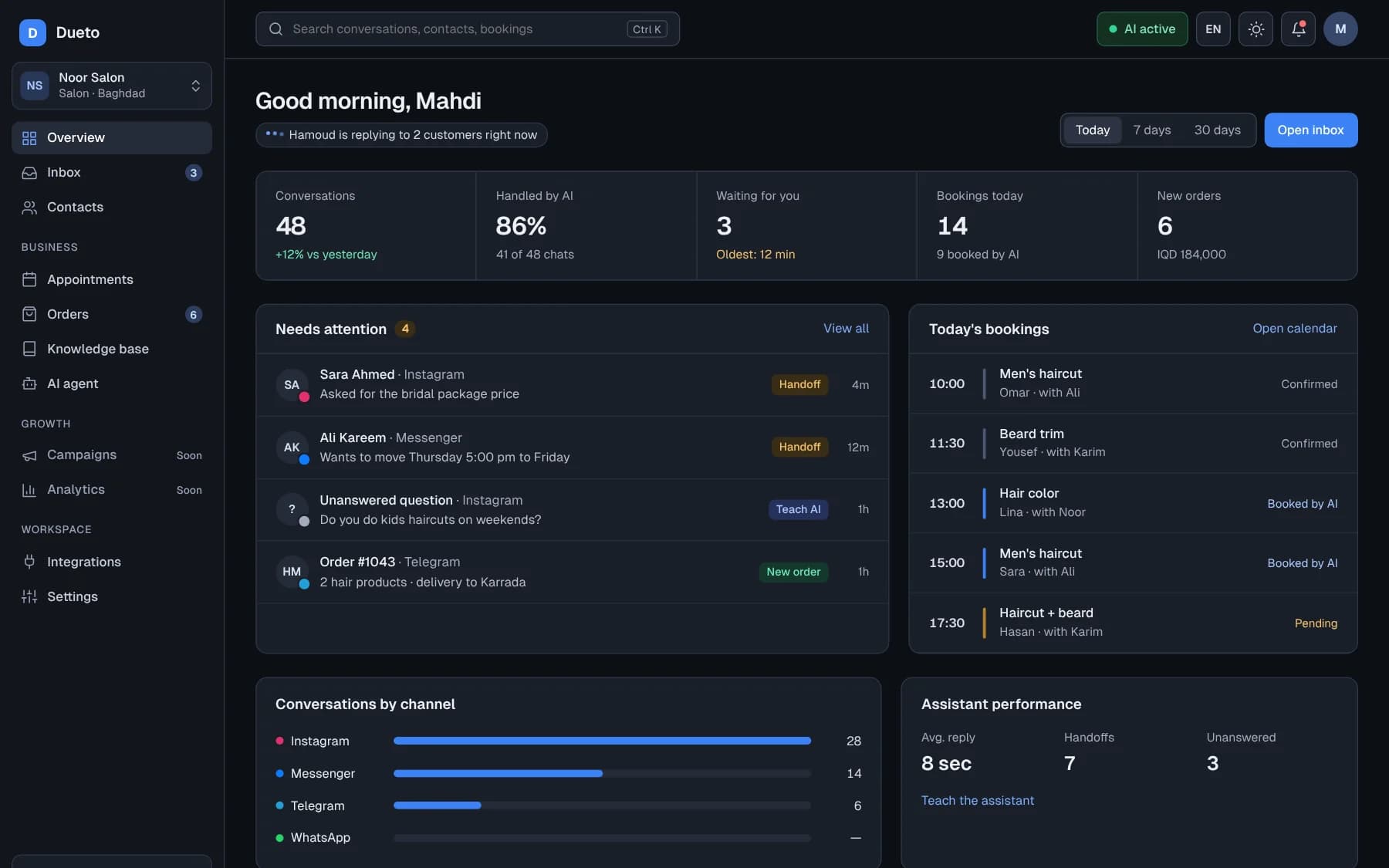Image resolution: width=1389 pixels, height=868 pixels.
Task: Click Handoff tag on Ali Kareem row
Action: point(799,447)
